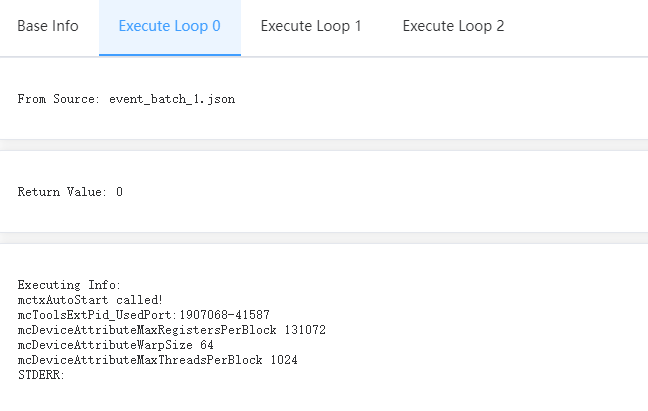Viewport: 648px width, 411px height.
Task: Select the Execute Loop 0 tab
Action: pyautogui.click(x=169, y=27)
